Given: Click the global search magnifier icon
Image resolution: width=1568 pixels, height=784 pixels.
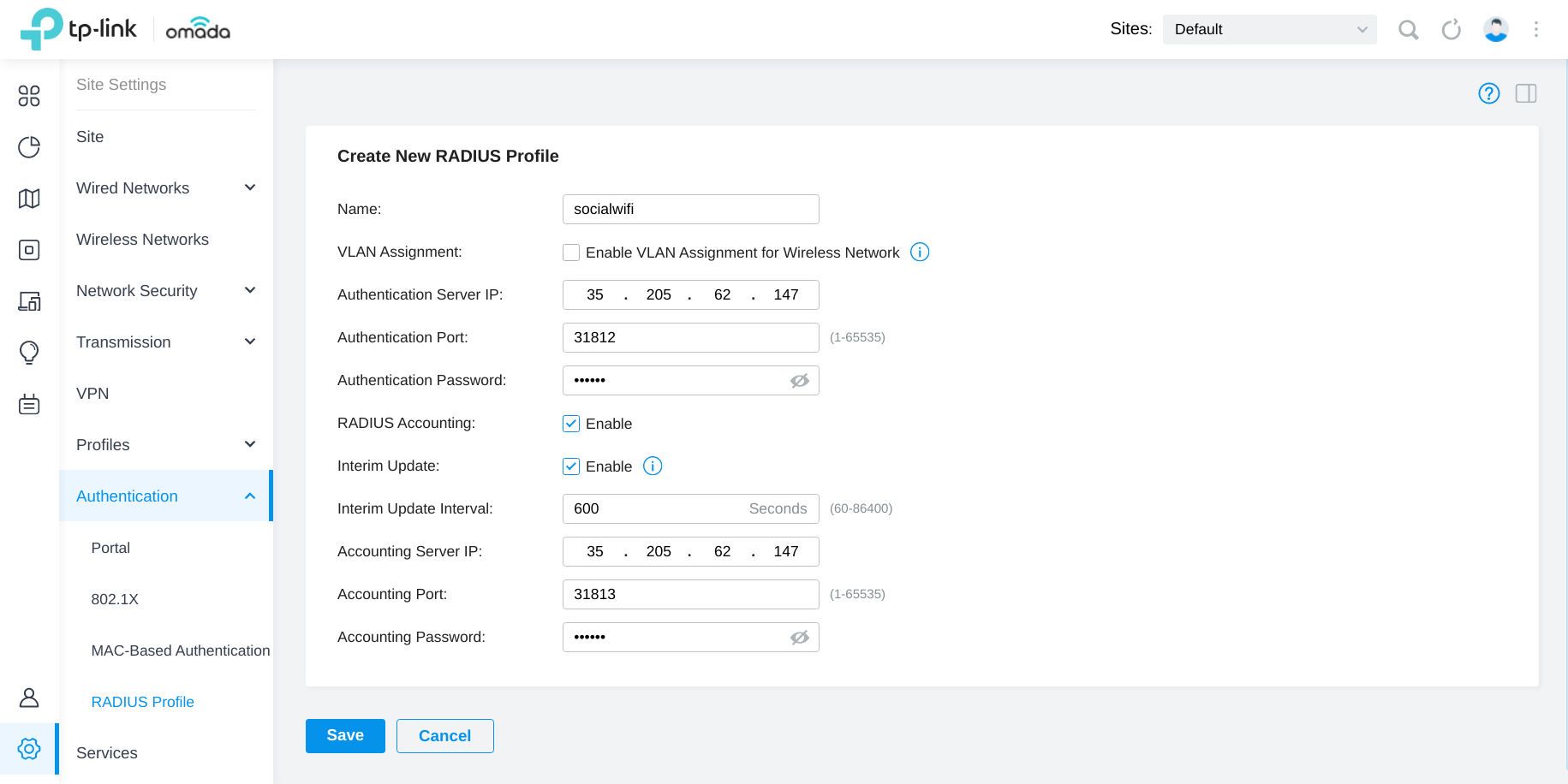Looking at the screenshot, I should pos(1408,30).
